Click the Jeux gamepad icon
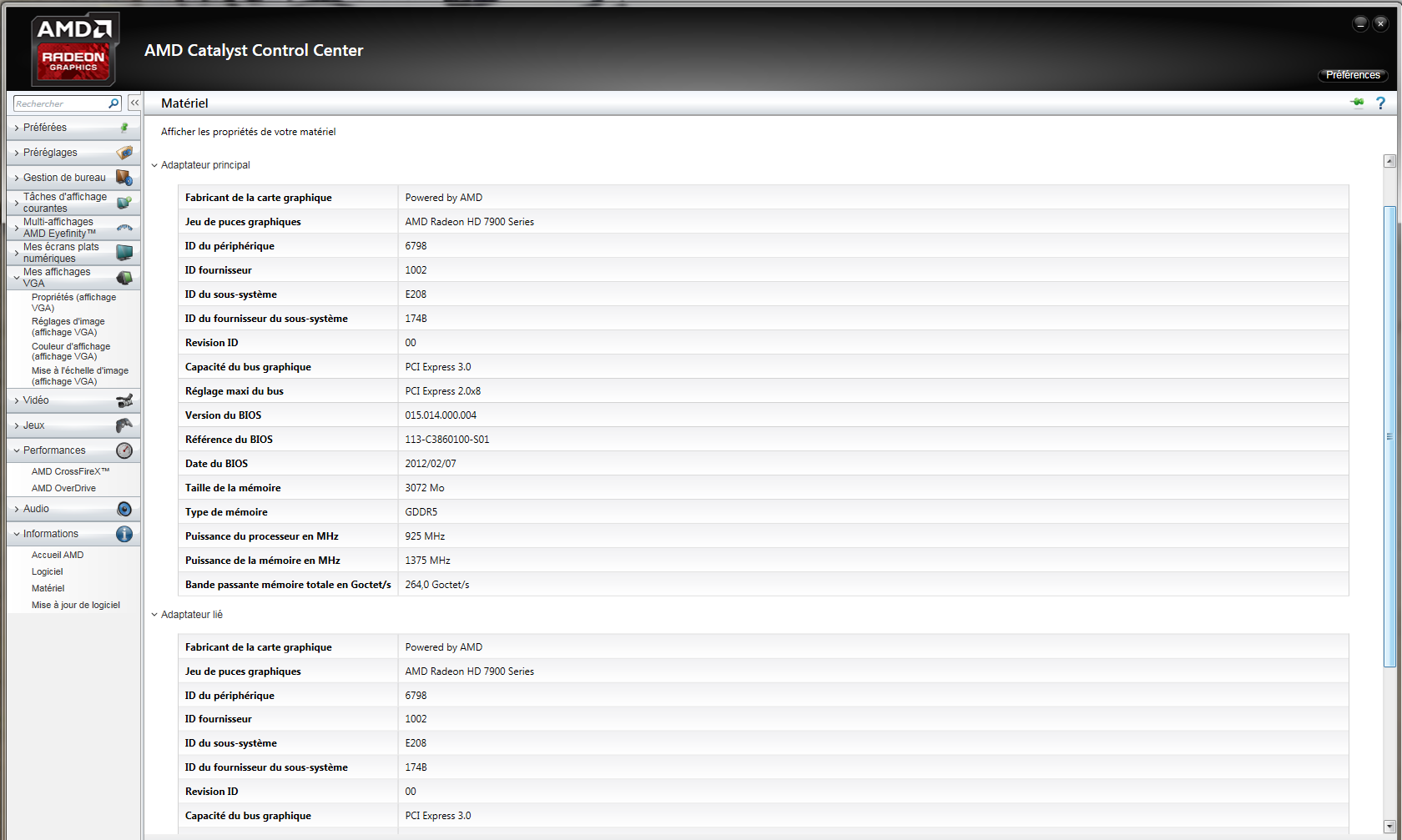The width and height of the screenshot is (1402, 840). pos(124,425)
